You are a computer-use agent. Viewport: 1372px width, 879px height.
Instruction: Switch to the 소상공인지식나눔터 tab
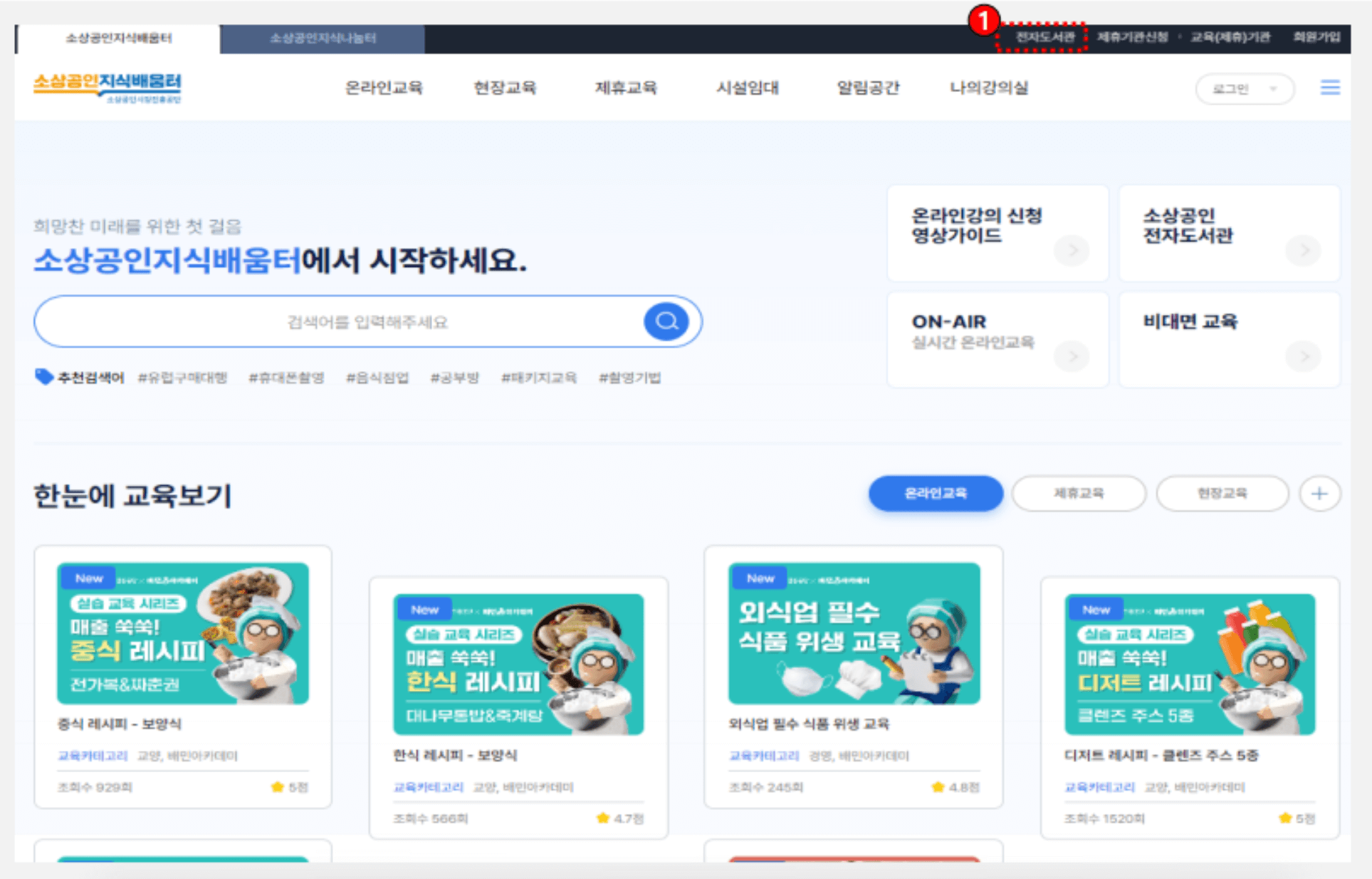(323, 38)
